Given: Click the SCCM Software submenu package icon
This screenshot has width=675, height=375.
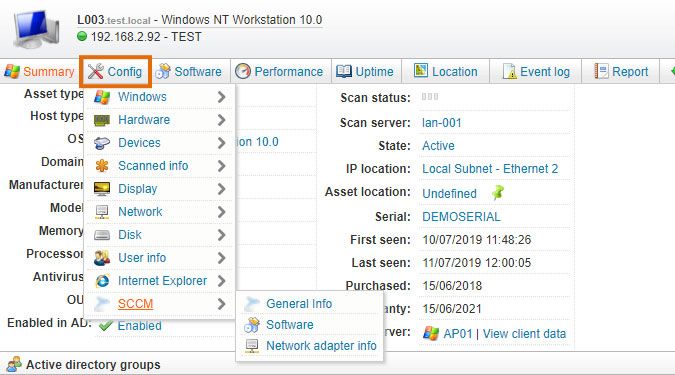Looking at the screenshot, I should (252, 325).
